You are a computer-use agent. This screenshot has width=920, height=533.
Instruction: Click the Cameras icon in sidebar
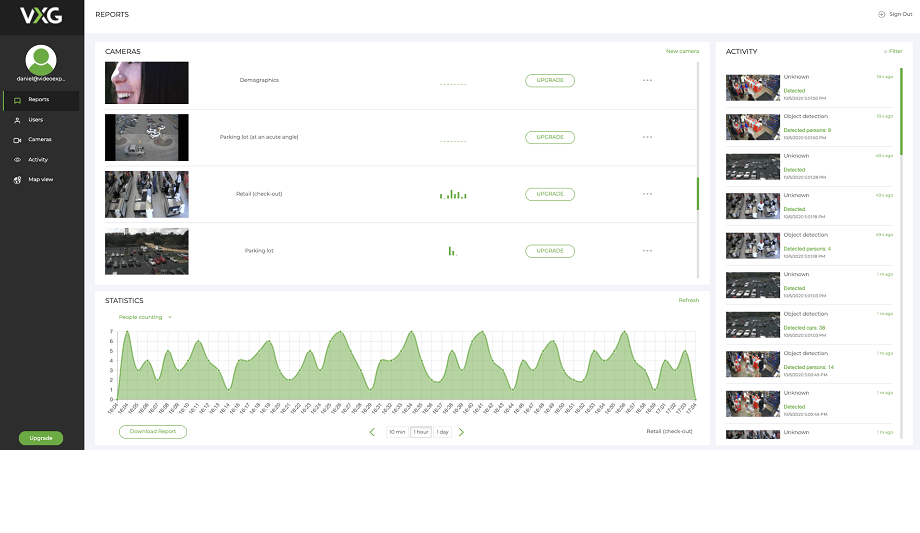(17, 140)
